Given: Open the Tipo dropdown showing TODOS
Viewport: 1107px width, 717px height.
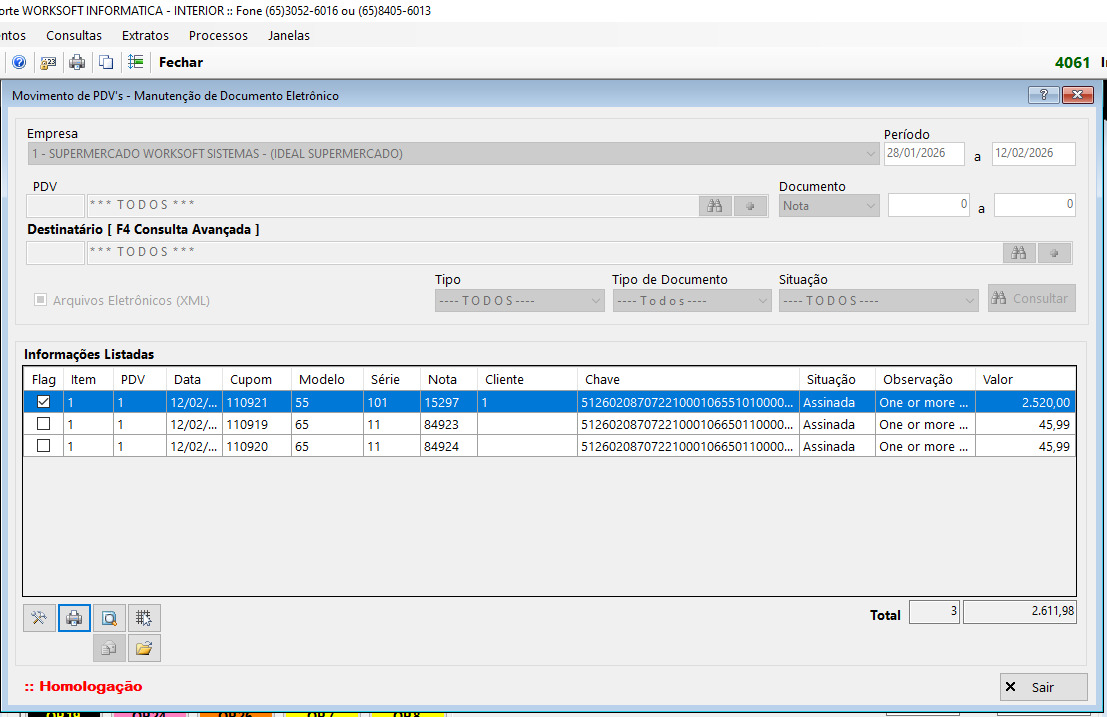Looking at the screenshot, I should point(519,300).
